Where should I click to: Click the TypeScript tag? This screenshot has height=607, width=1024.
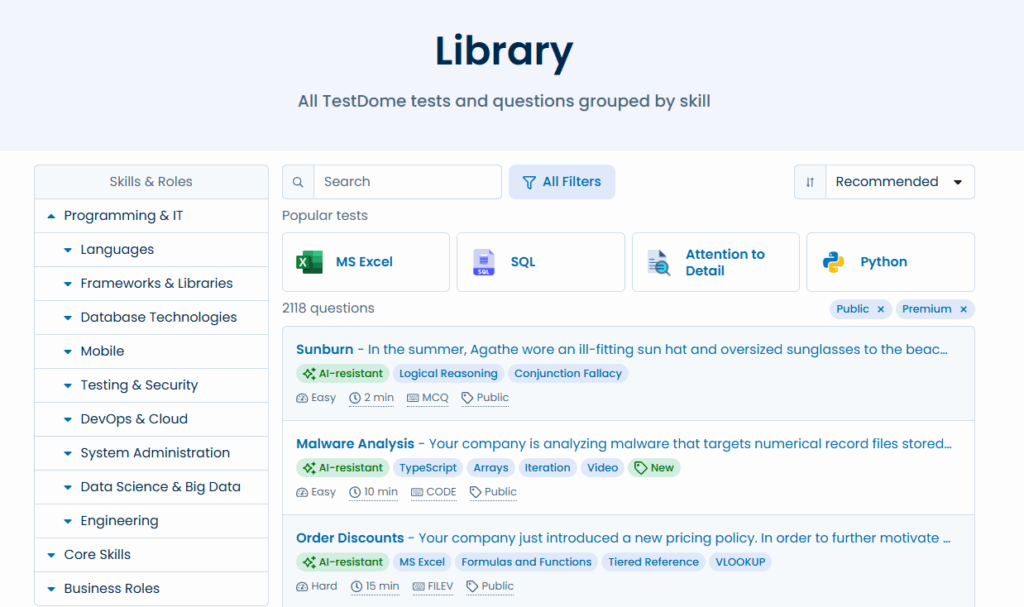tap(428, 468)
